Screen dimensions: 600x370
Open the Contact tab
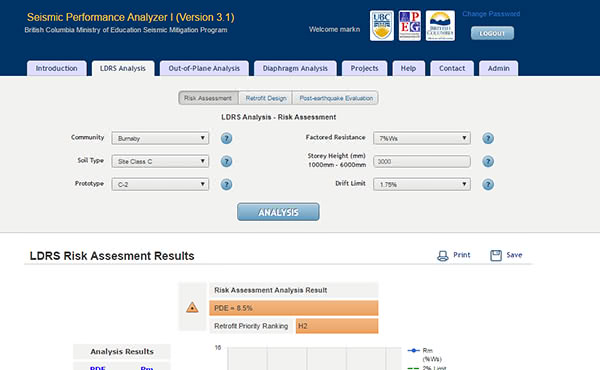(452, 68)
